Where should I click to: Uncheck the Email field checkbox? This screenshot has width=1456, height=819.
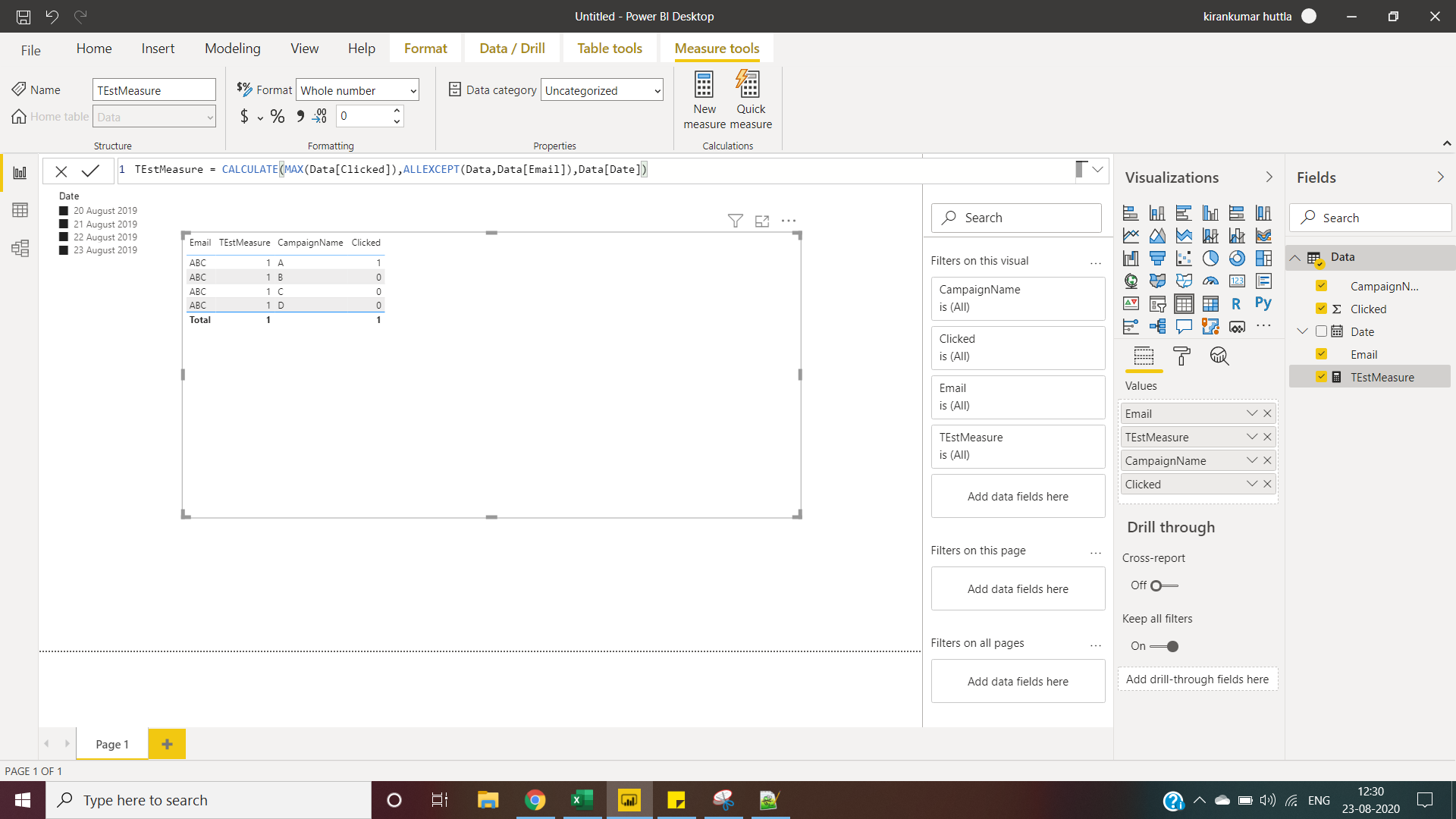pyautogui.click(x=1321, y=354)
